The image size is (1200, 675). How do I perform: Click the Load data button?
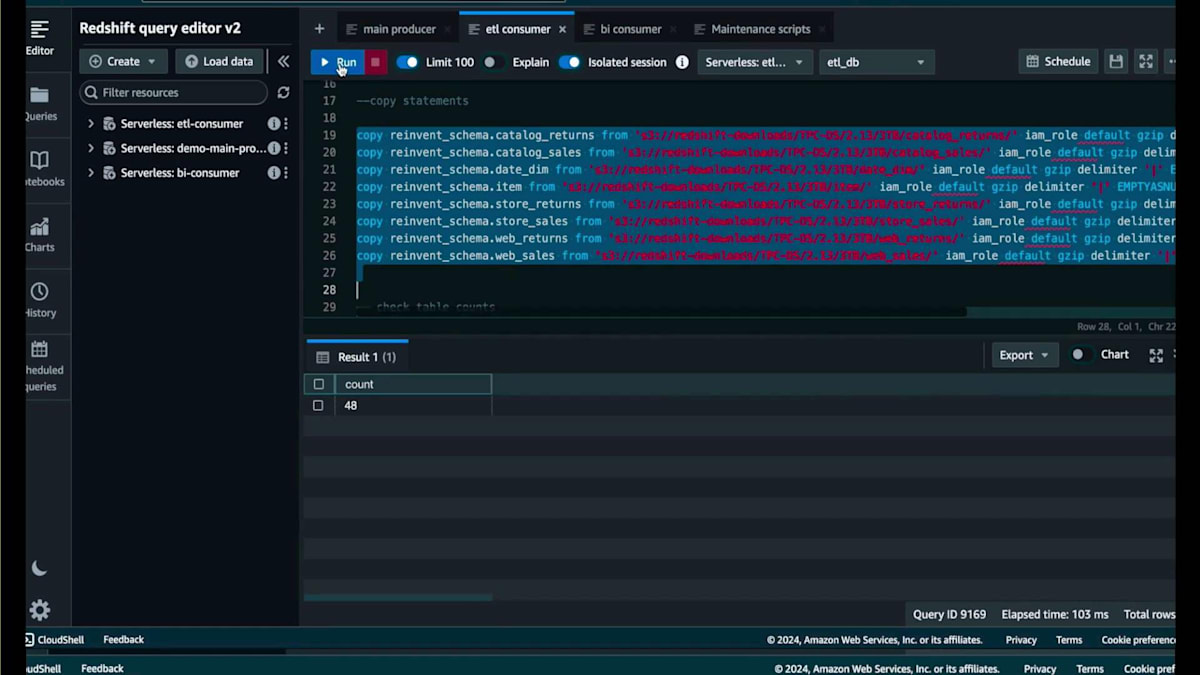(x=219, y=61)
